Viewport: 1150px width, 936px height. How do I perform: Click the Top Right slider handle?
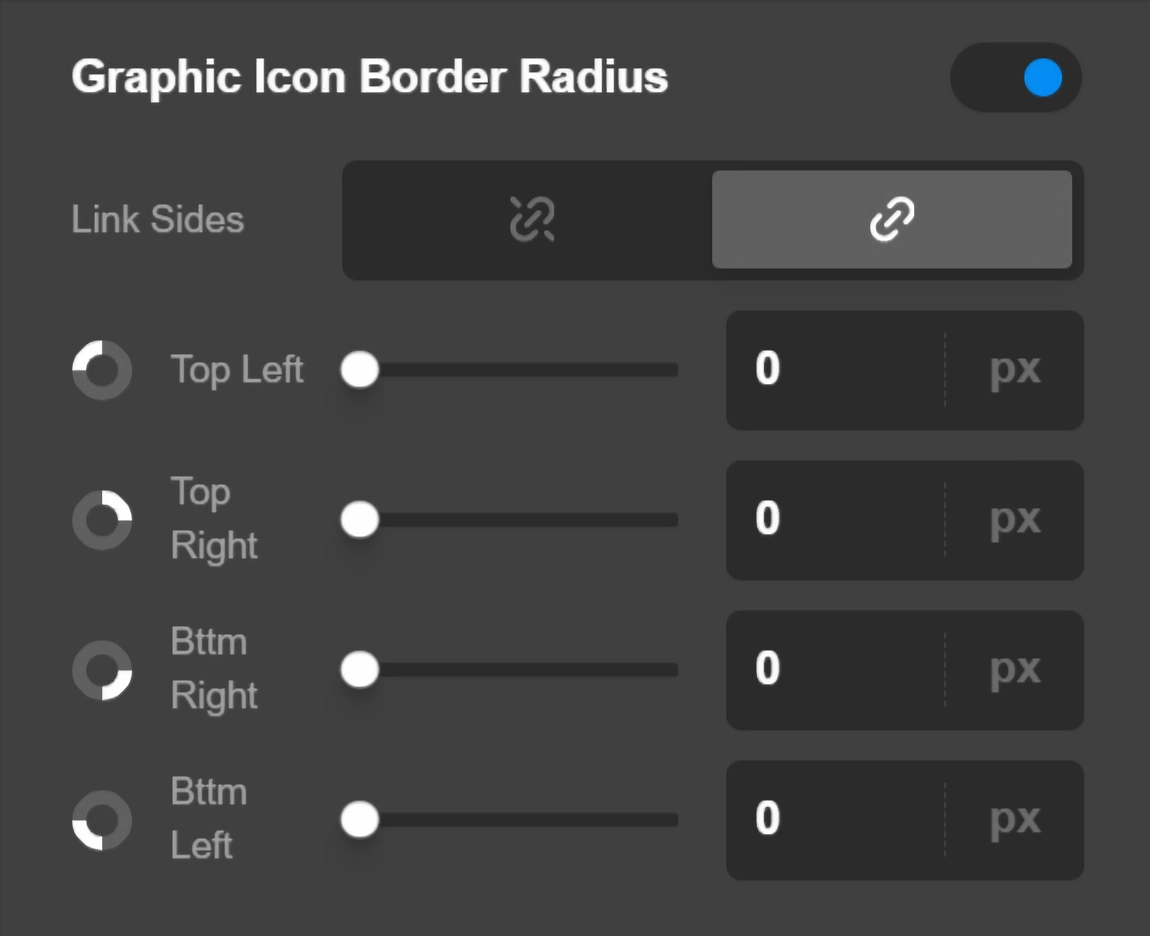[359, 520]
